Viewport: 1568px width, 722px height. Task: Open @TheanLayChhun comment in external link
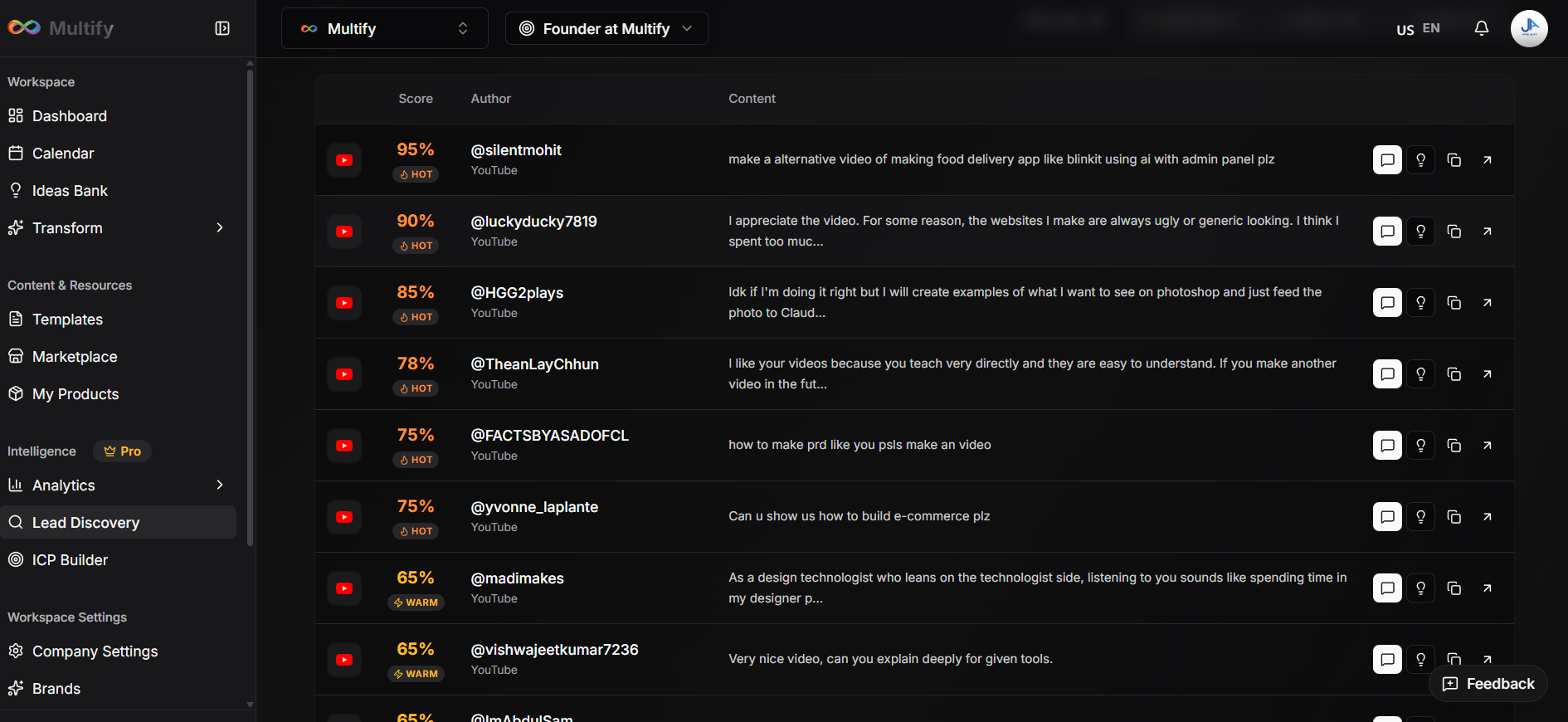coord(1487,374)
